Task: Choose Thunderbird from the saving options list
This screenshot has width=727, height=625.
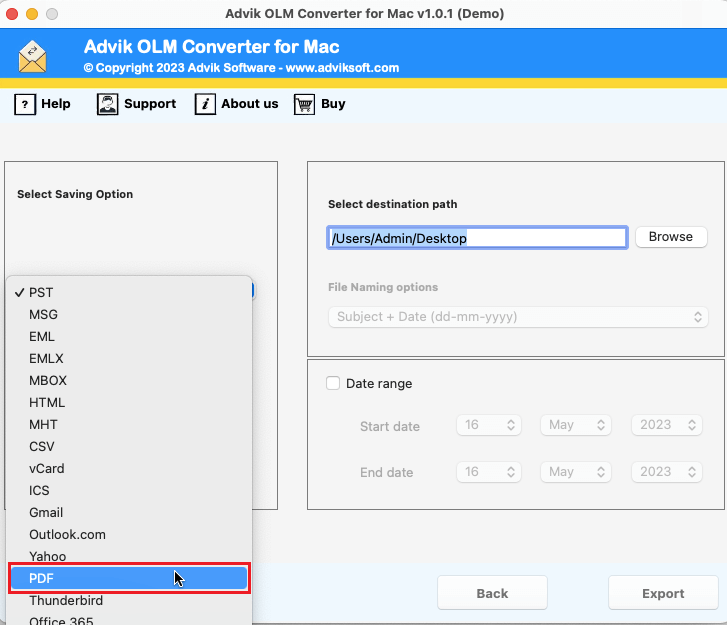Action: 129,600
